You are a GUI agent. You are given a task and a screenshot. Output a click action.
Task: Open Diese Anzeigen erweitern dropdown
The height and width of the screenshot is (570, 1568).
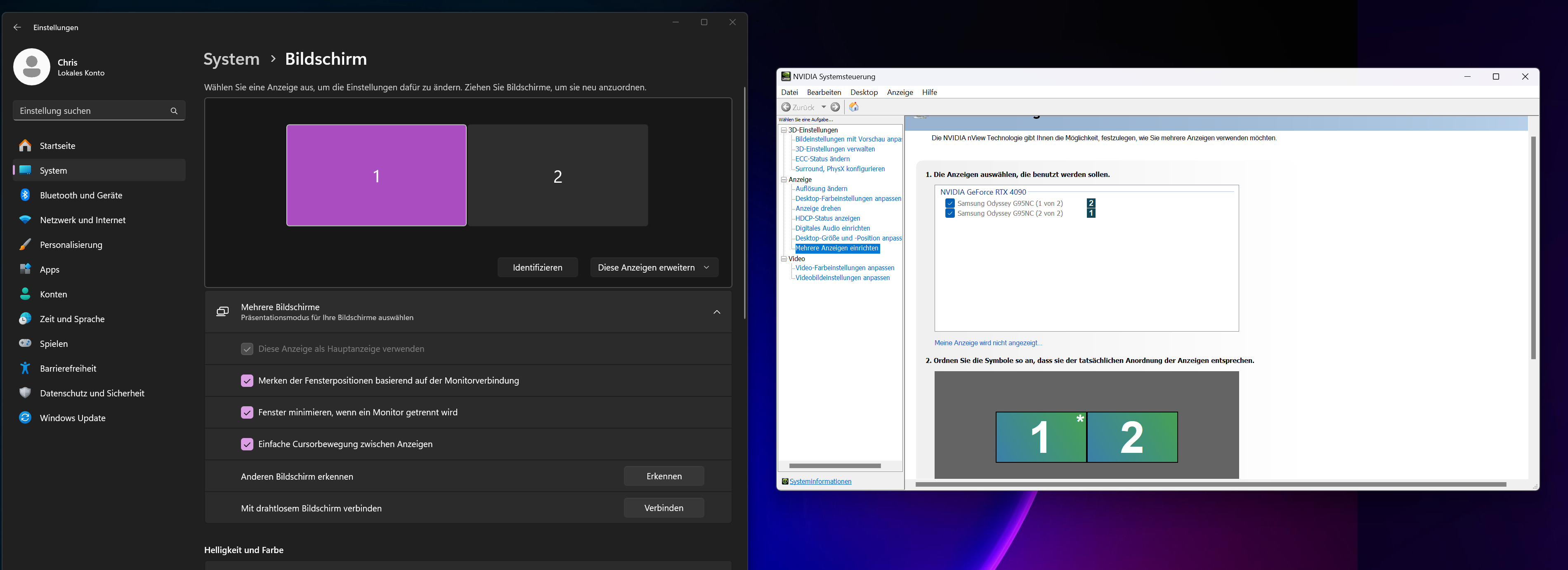click(x=654, y=268)
